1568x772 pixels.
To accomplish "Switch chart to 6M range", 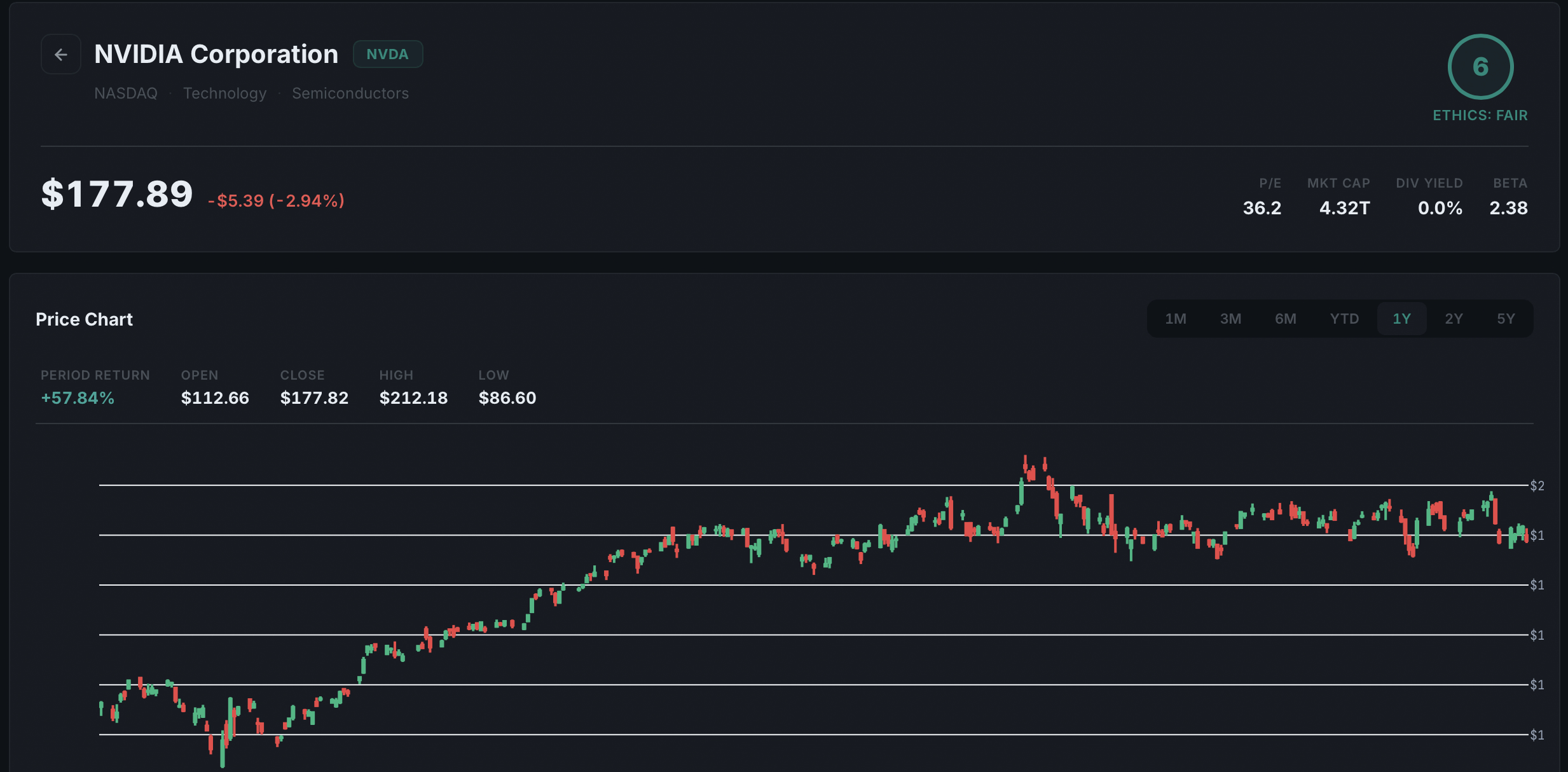I will tap(1285, 319).
